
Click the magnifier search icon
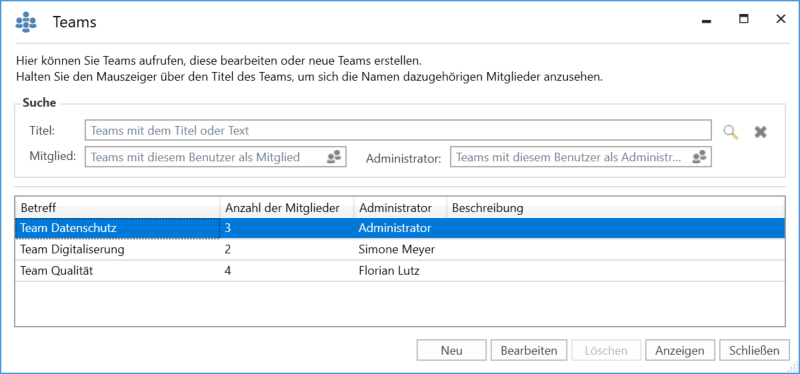[731, 132]
